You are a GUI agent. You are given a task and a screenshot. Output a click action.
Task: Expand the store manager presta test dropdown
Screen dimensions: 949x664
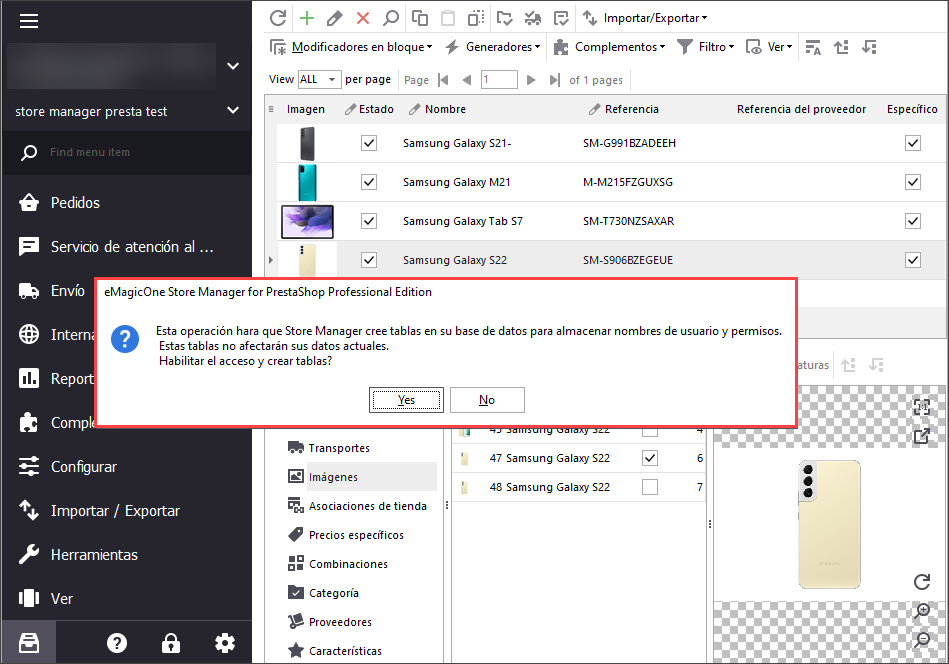(x=233, y=110)
